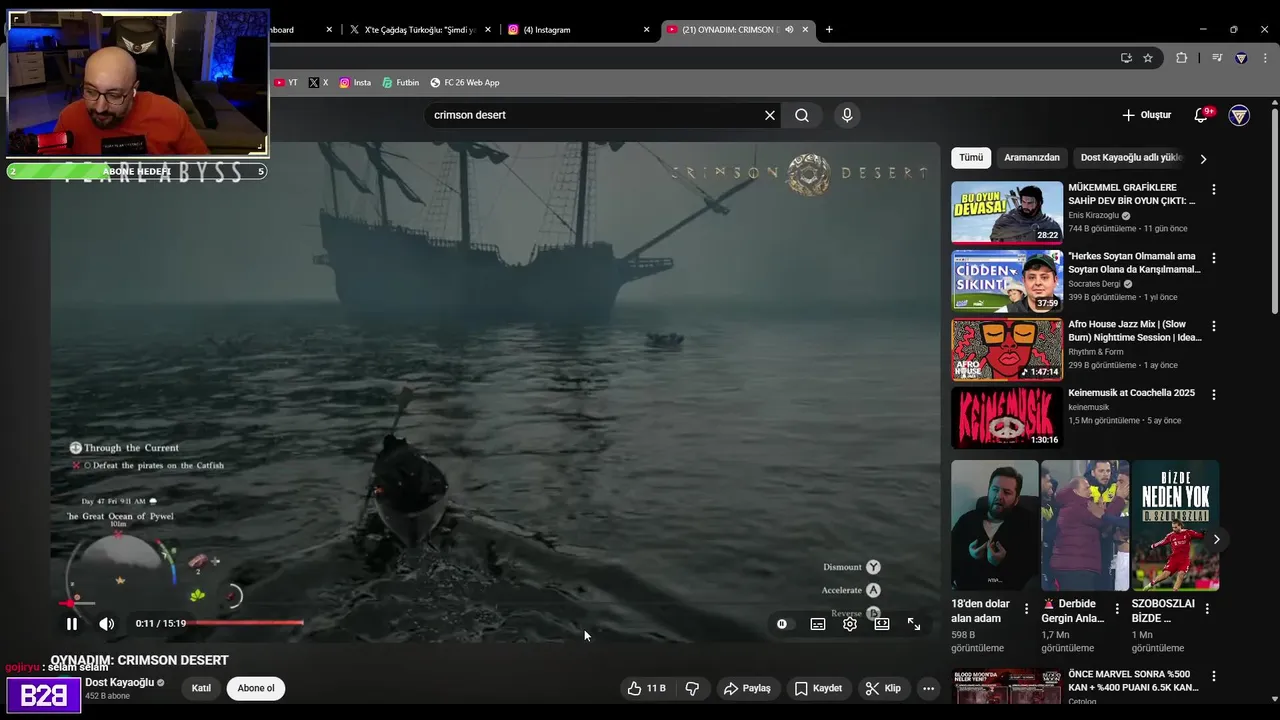This screenshot has width=1280, height=720.
Task: Close the OYNADIM: CRIMSON tab
Action: (805, 30)
